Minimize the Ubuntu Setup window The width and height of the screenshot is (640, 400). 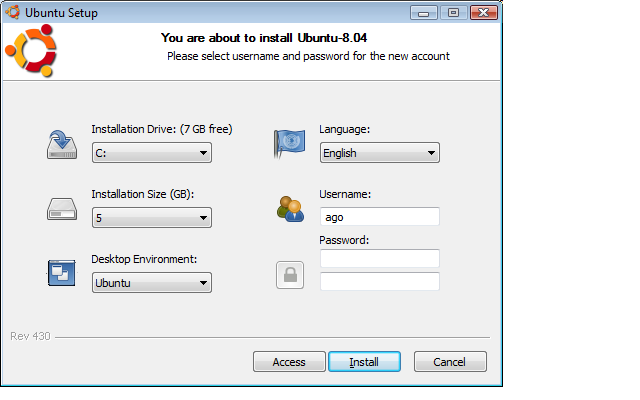click(427, 12)
